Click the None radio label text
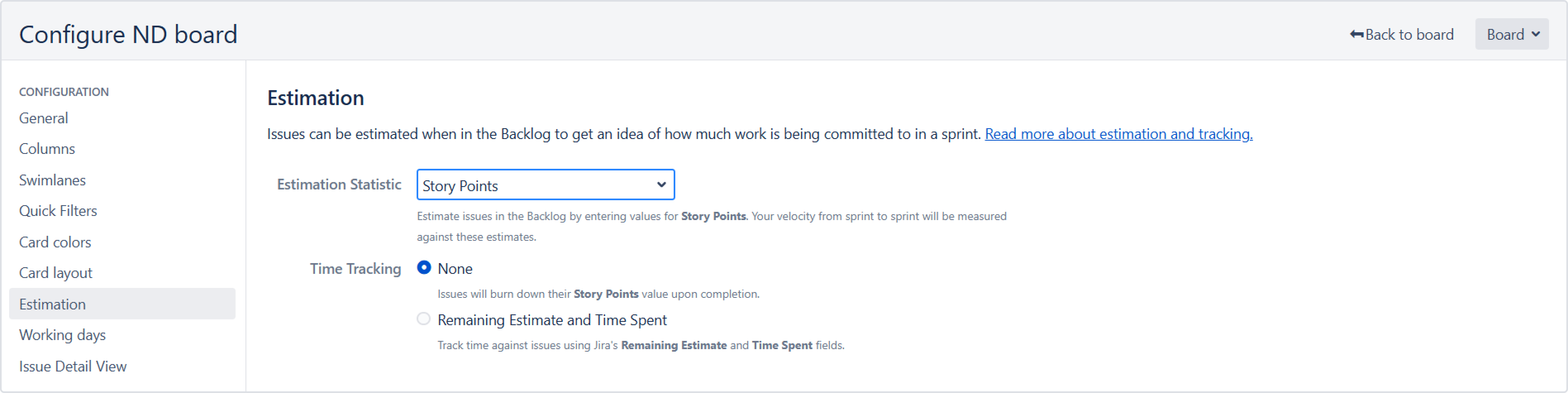 coord(455,269)
